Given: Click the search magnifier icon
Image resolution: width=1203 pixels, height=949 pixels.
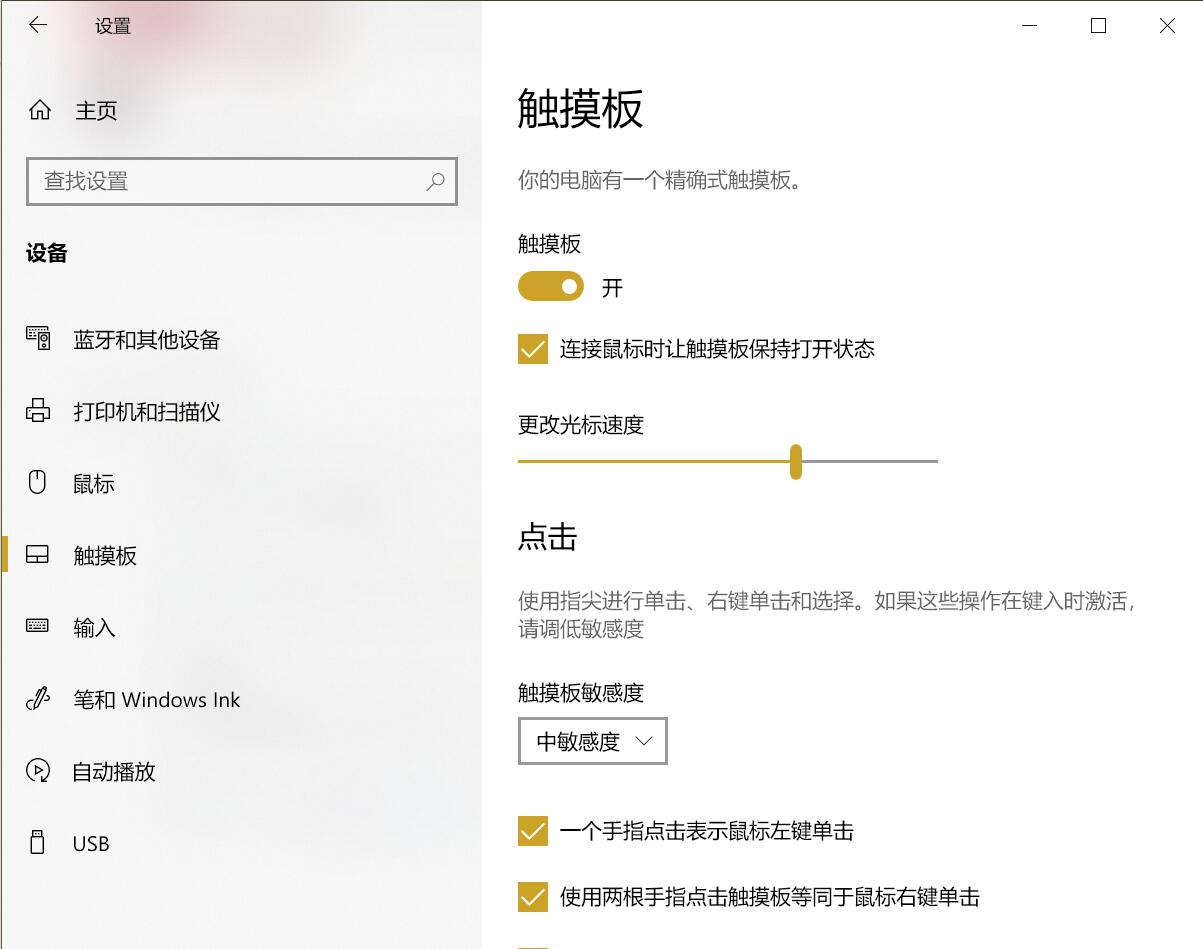Looking at the screenshot, I should (x=435, y=182).
